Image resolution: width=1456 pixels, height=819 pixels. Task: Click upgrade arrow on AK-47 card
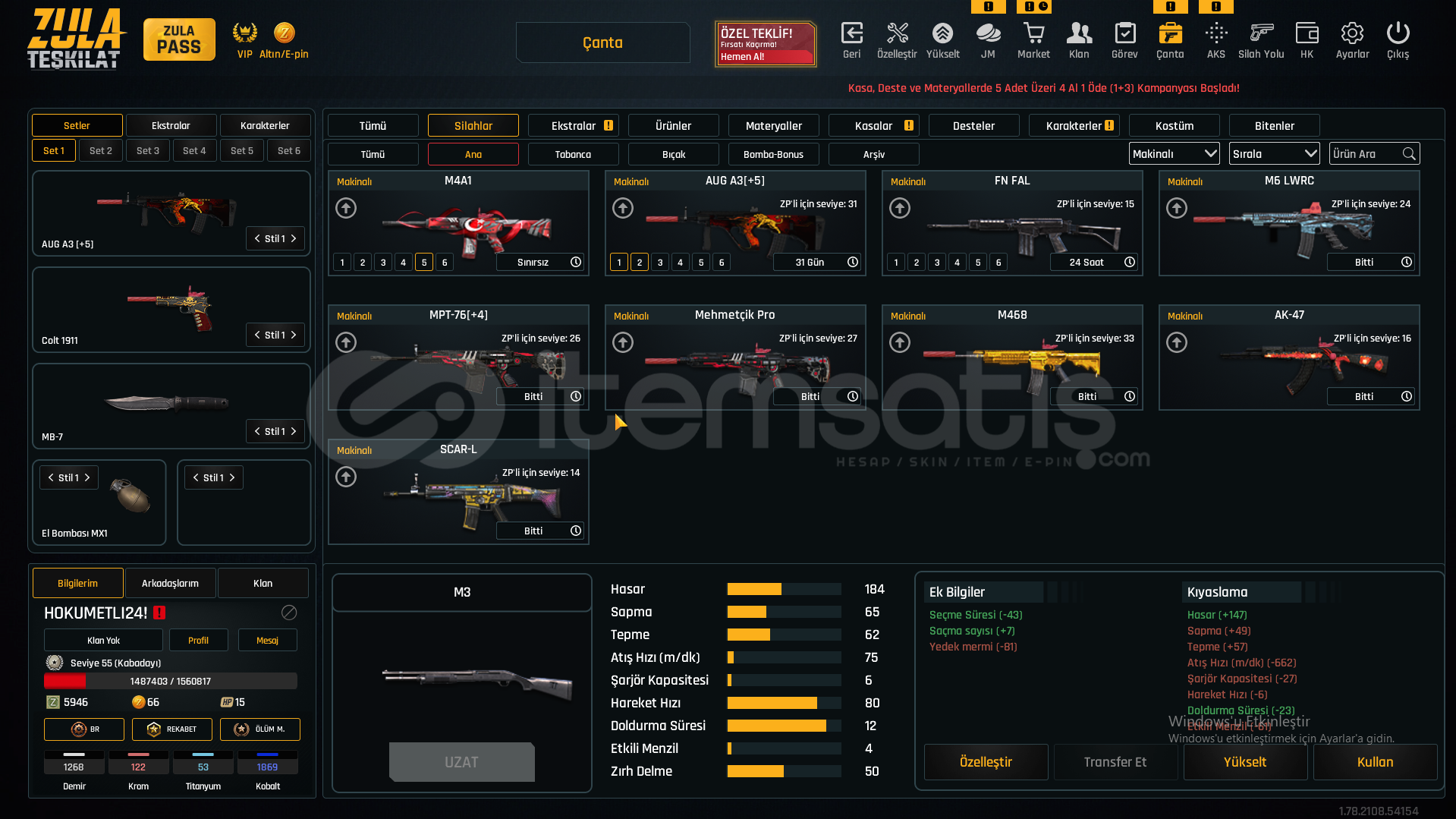click(x=1177, y=342)
